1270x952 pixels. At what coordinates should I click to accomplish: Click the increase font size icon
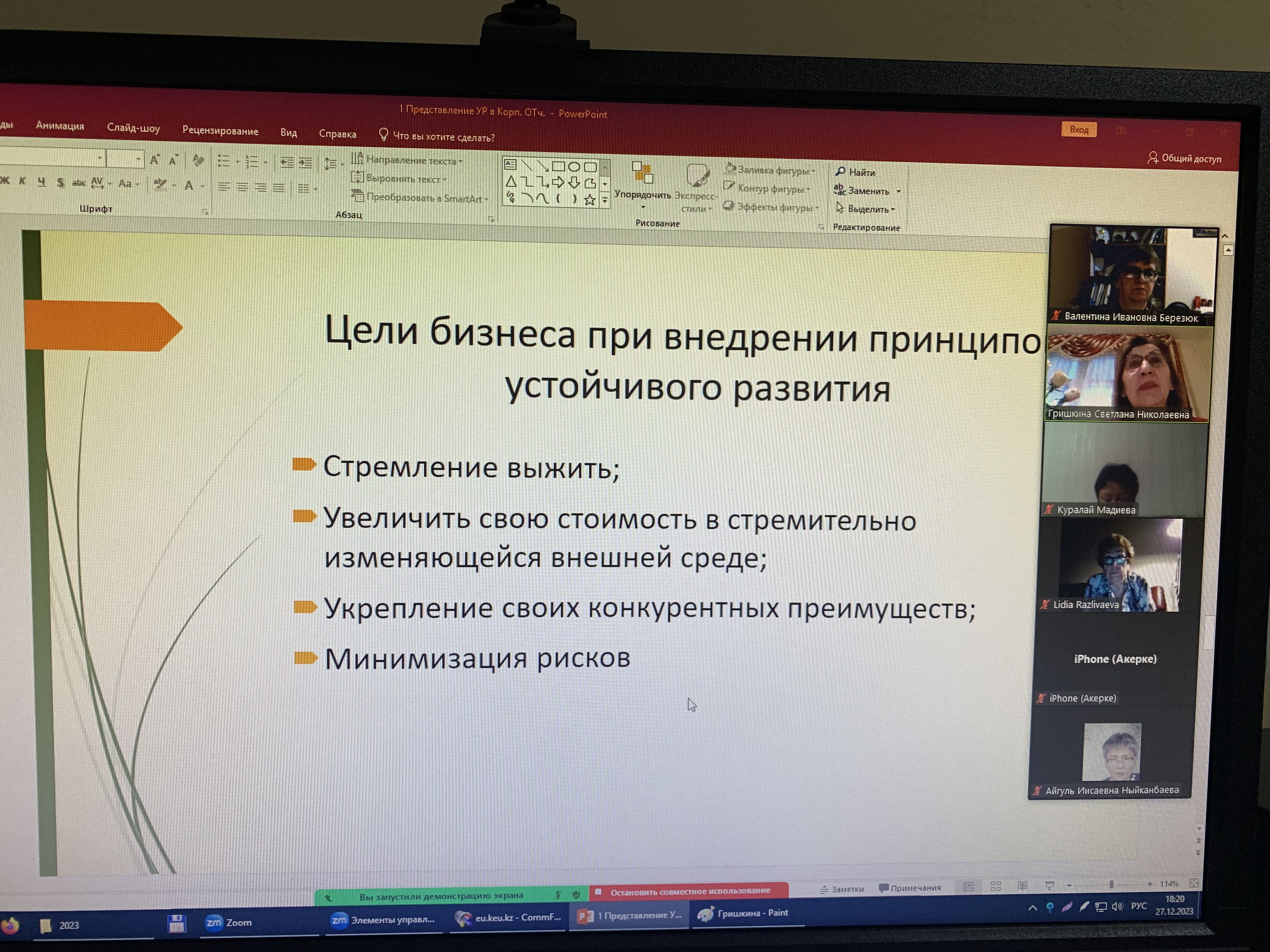click(154, 160)
